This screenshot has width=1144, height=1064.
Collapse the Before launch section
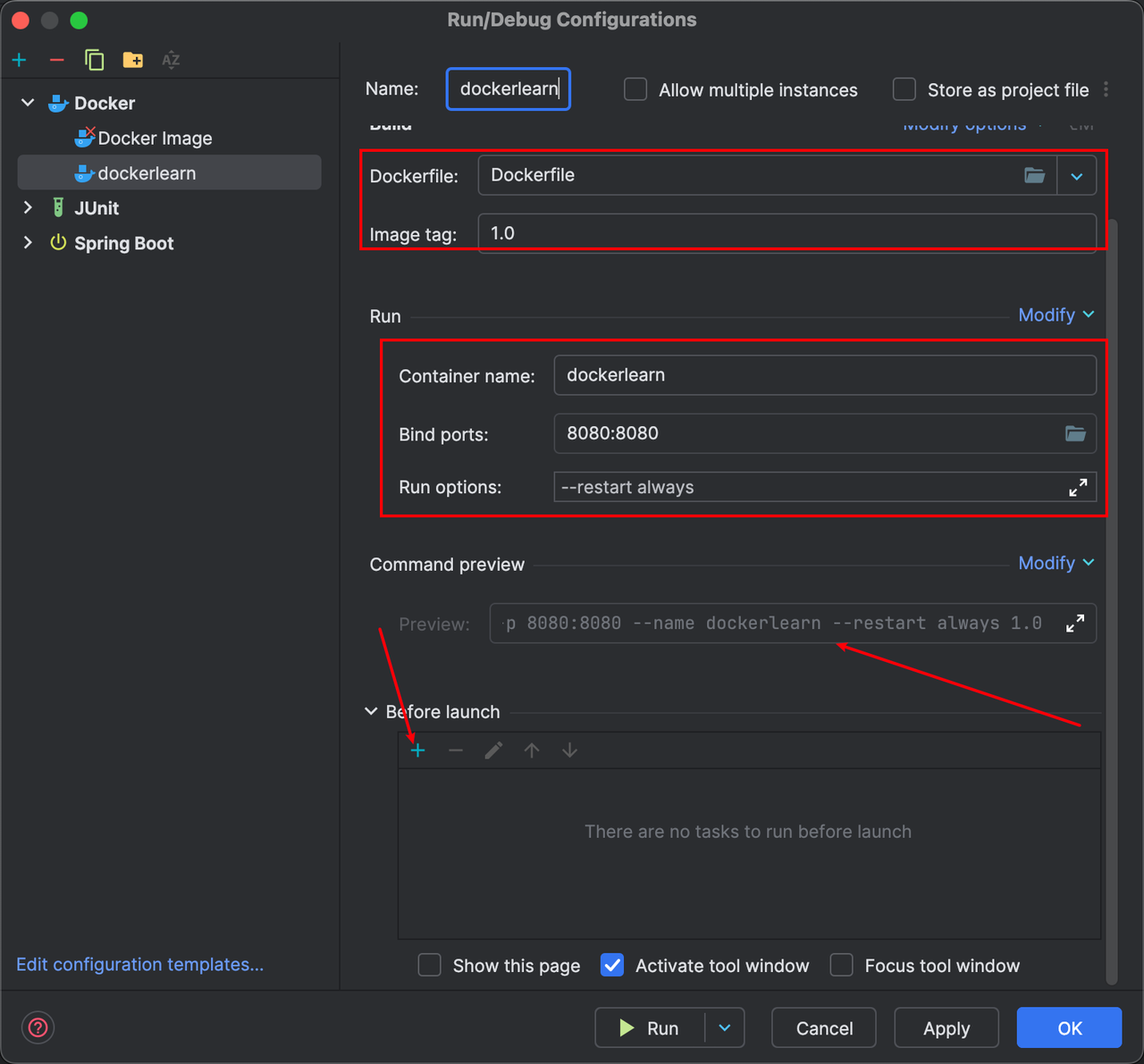[x=371, y=712]
